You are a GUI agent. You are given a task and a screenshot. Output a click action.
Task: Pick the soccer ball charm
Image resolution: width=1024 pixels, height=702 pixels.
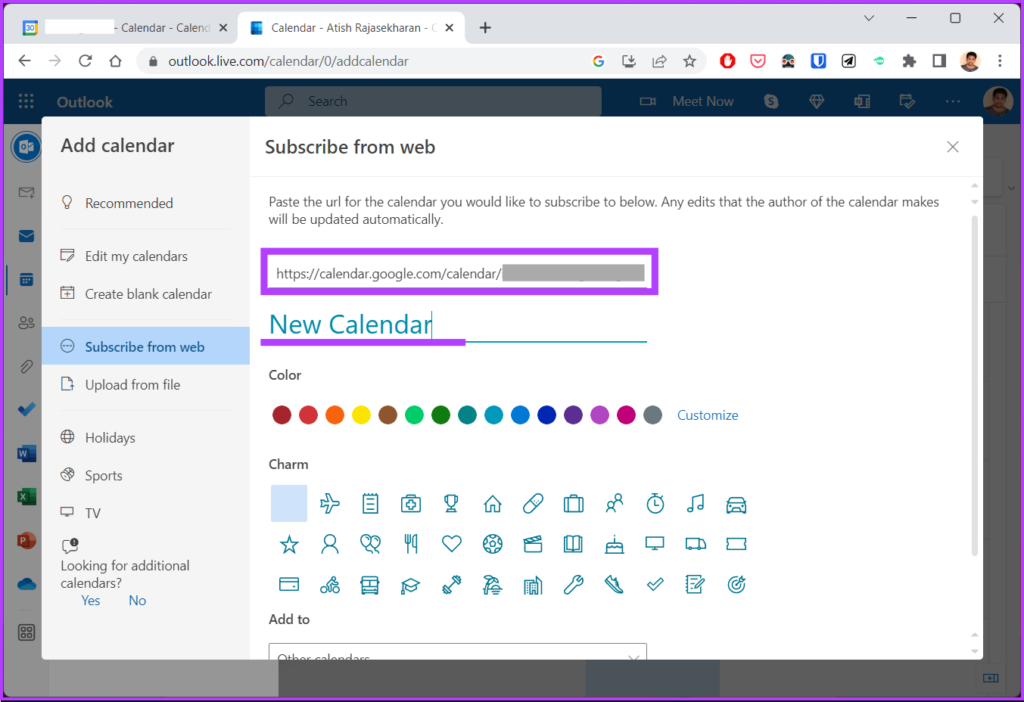click(x=492, y=544)
